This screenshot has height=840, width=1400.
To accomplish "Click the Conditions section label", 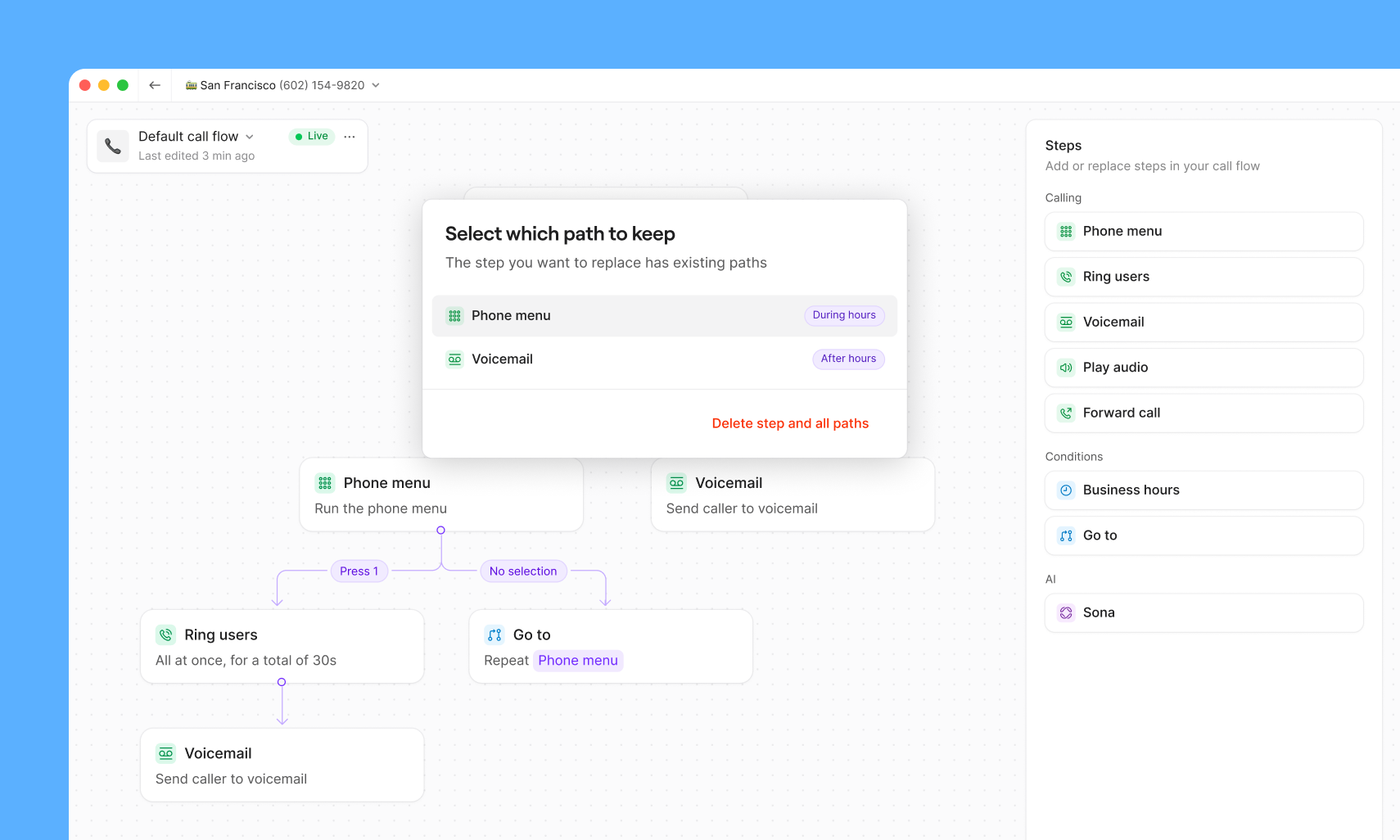I will click(x=1074, y=457).
